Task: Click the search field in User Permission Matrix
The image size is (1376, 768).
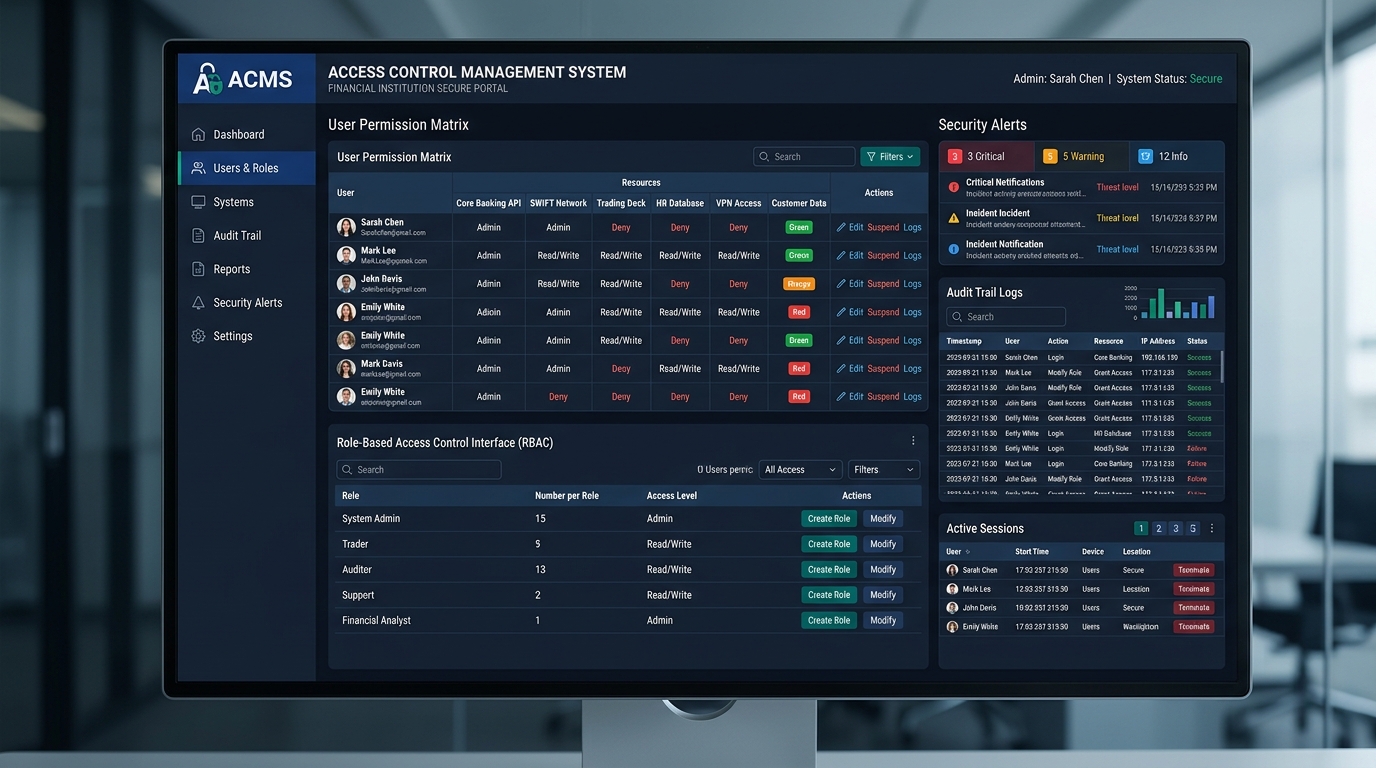Action: [804, 157]
